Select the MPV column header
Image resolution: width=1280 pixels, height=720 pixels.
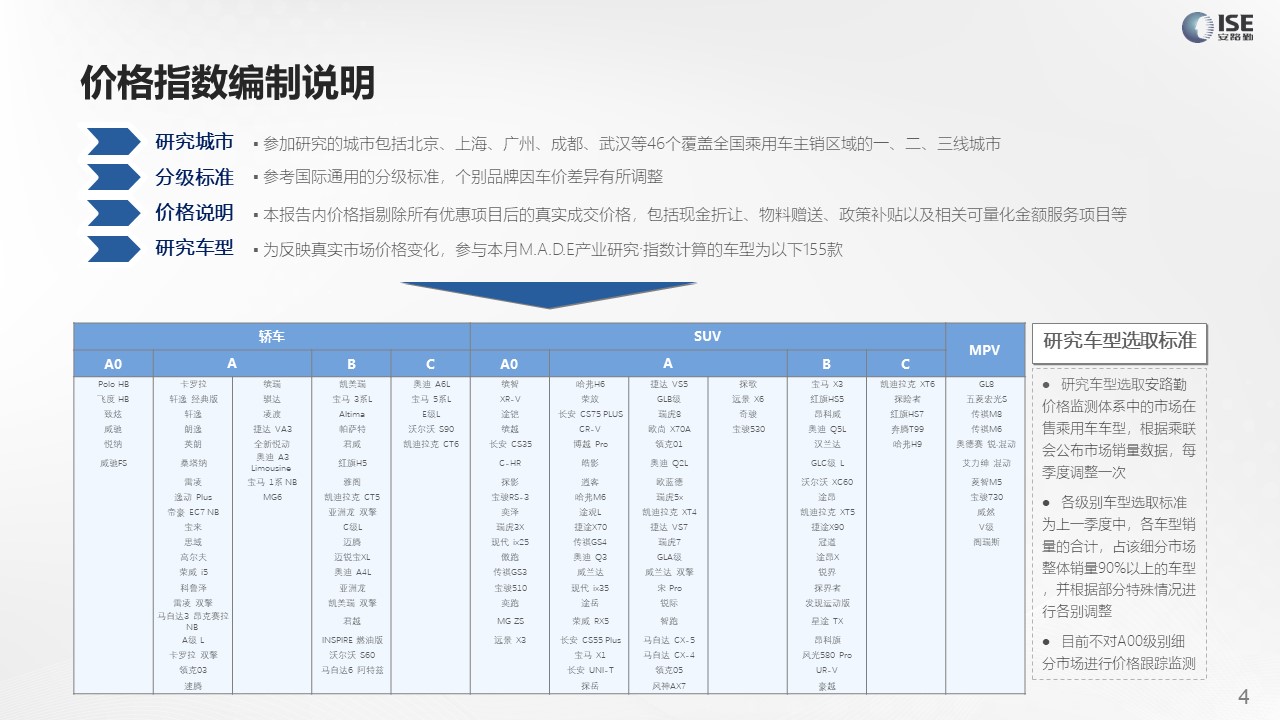(x=985, y=350)
